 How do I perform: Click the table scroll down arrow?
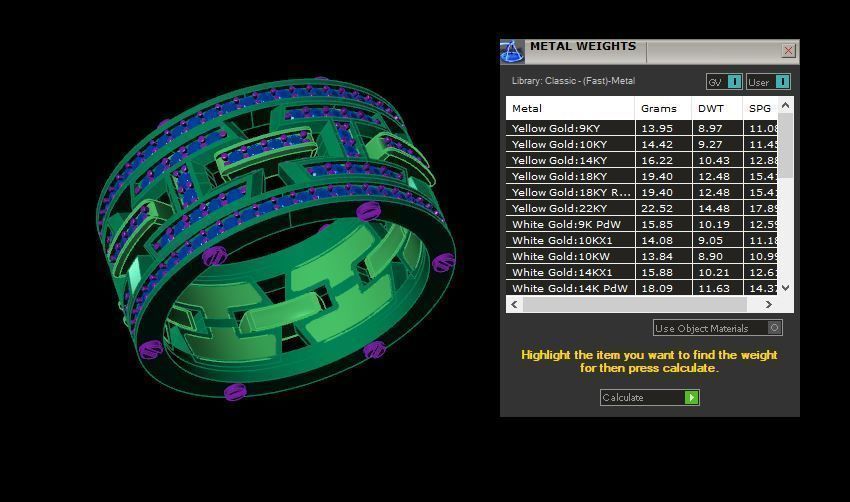click(x=785, y=288)
